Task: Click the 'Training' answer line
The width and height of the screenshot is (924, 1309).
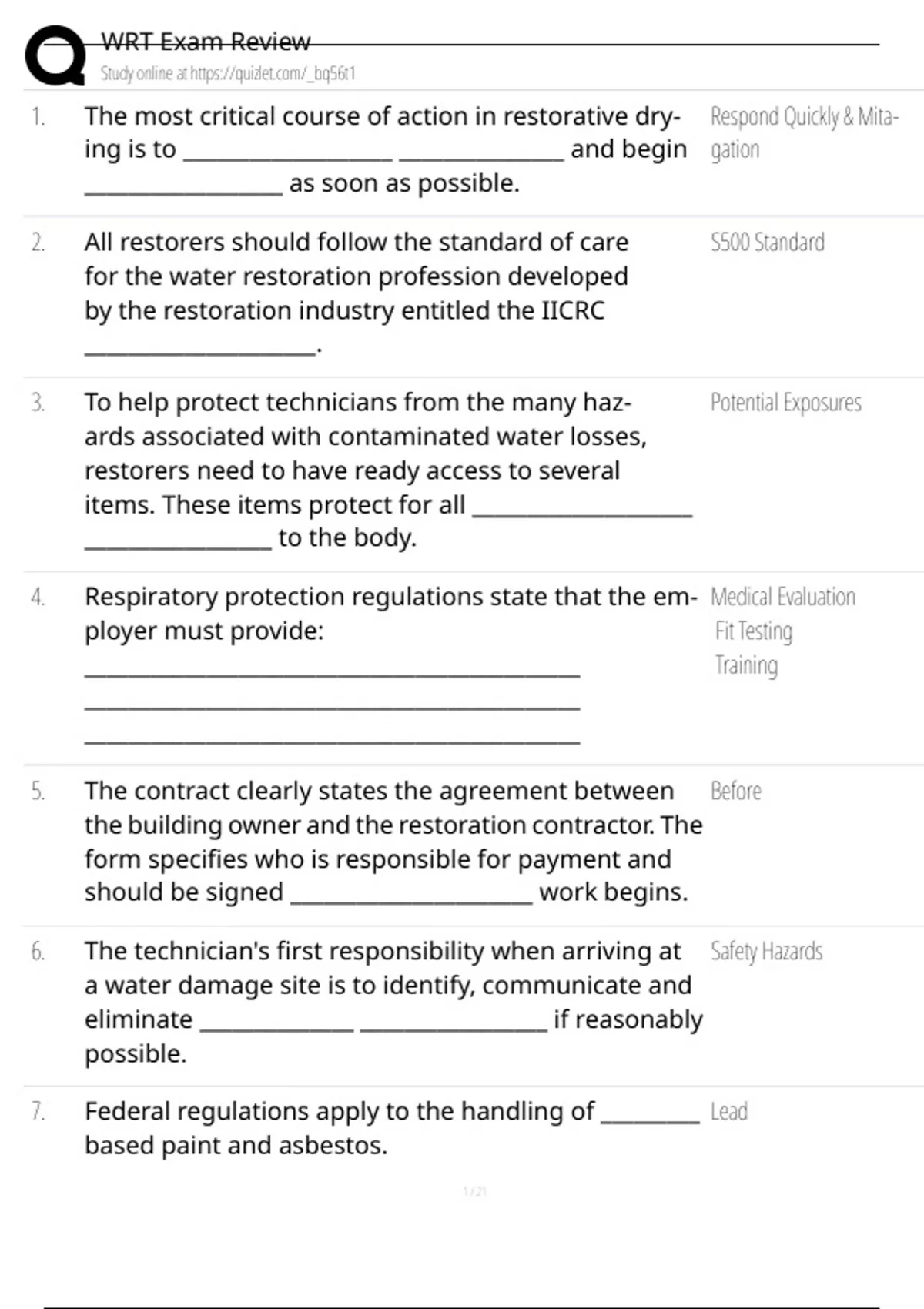Action: (x=745, y=665)
